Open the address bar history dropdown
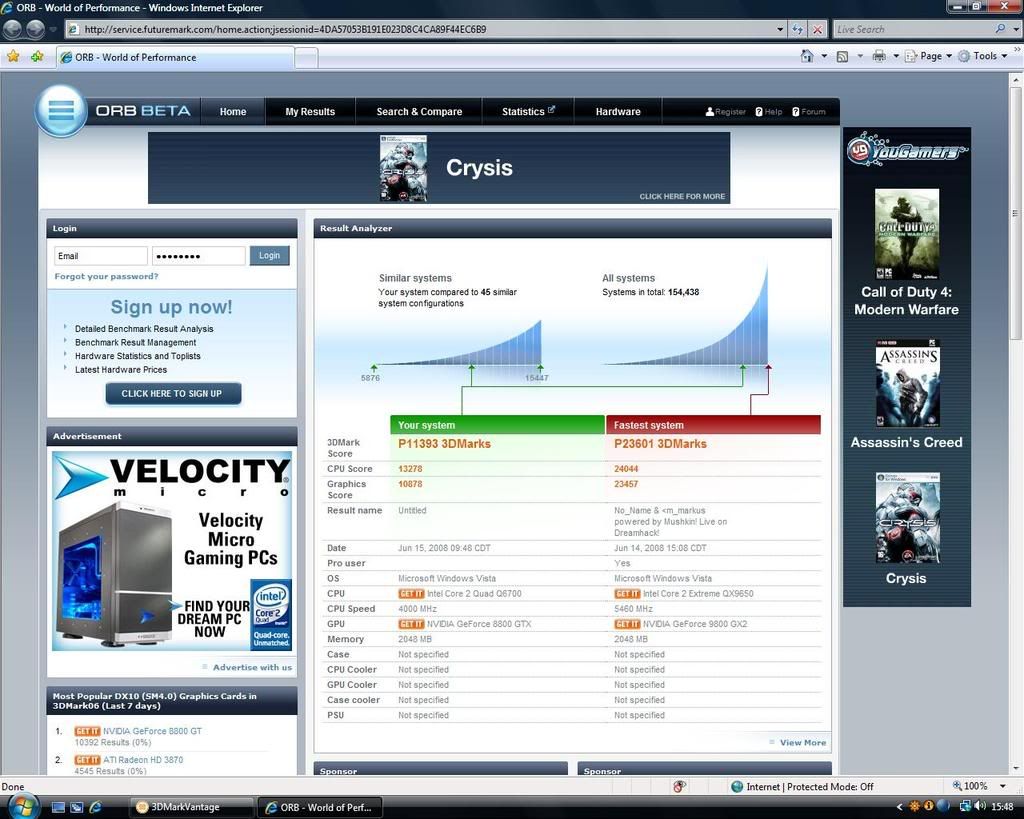Screen dimensions: 1024x819 click(780, 29)
